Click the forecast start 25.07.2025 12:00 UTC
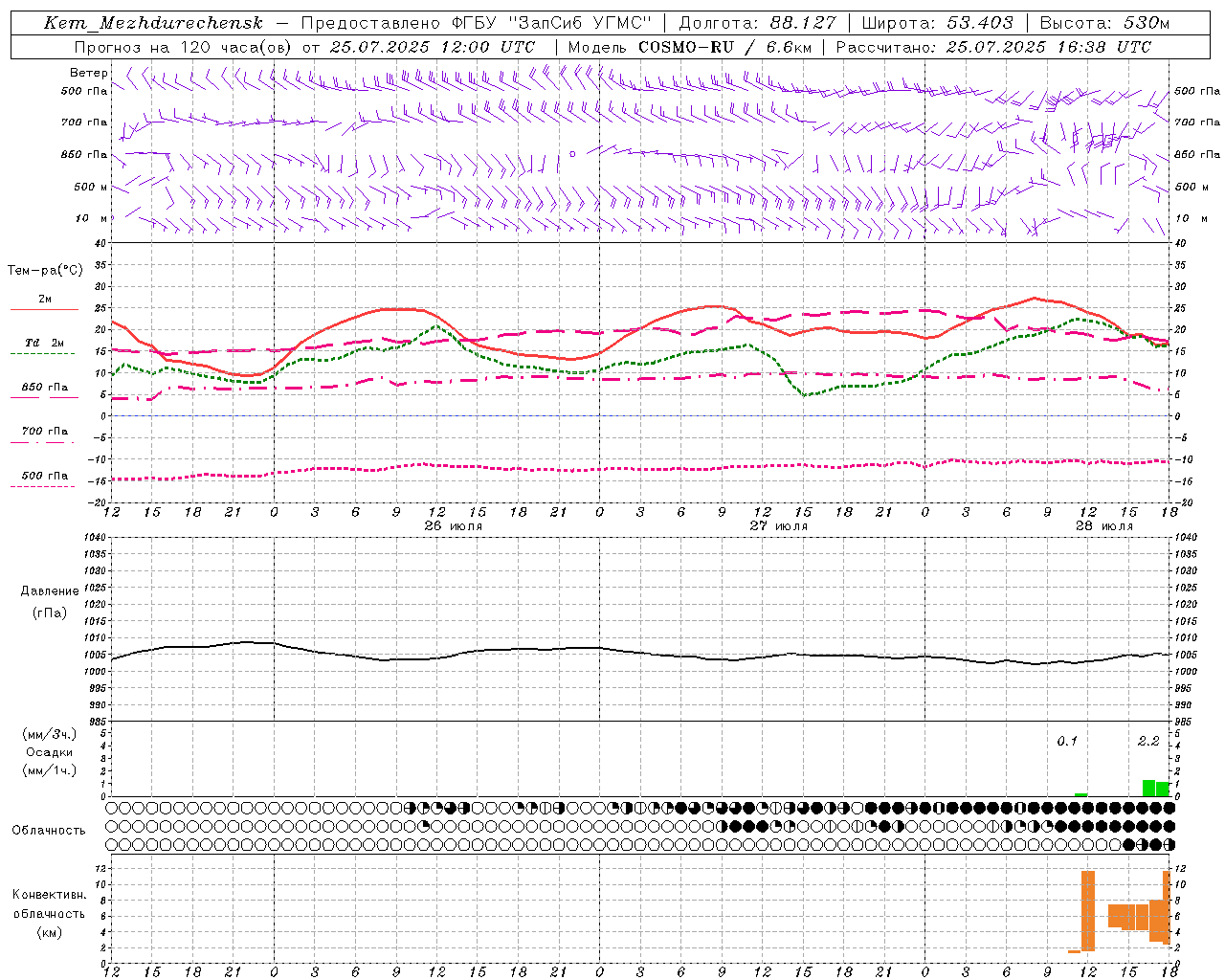1225x980 pixels. pyautogui.click(x=433, y=47)
